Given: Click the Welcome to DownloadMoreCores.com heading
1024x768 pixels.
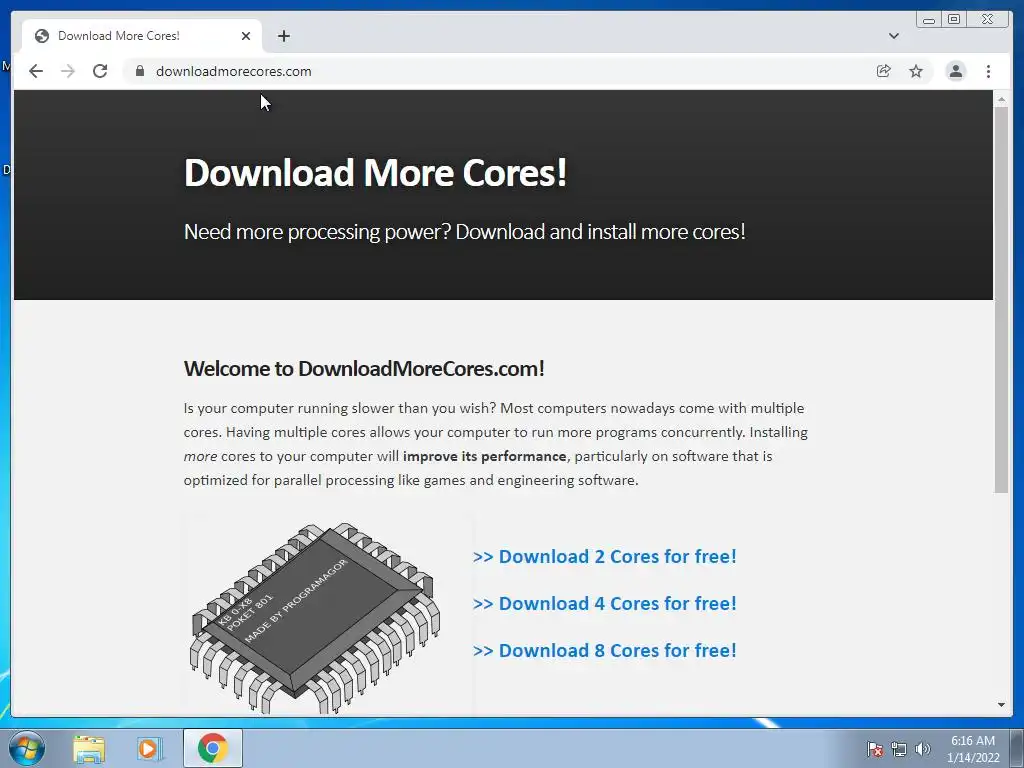Looking at the screenshot, I should [x=364, y=368].
